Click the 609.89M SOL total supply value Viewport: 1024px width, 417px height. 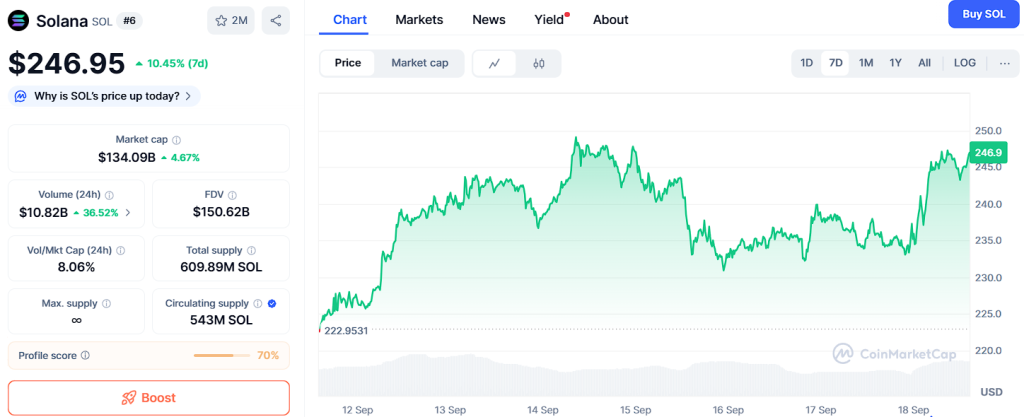click(x=221, y=267)
